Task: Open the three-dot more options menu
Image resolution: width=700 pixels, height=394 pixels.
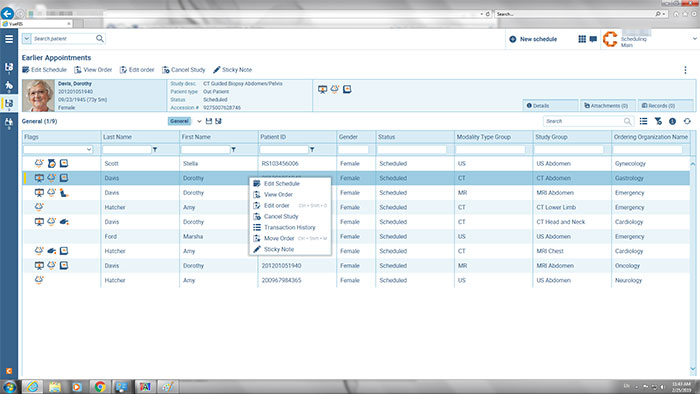Action: coord(685,70)
